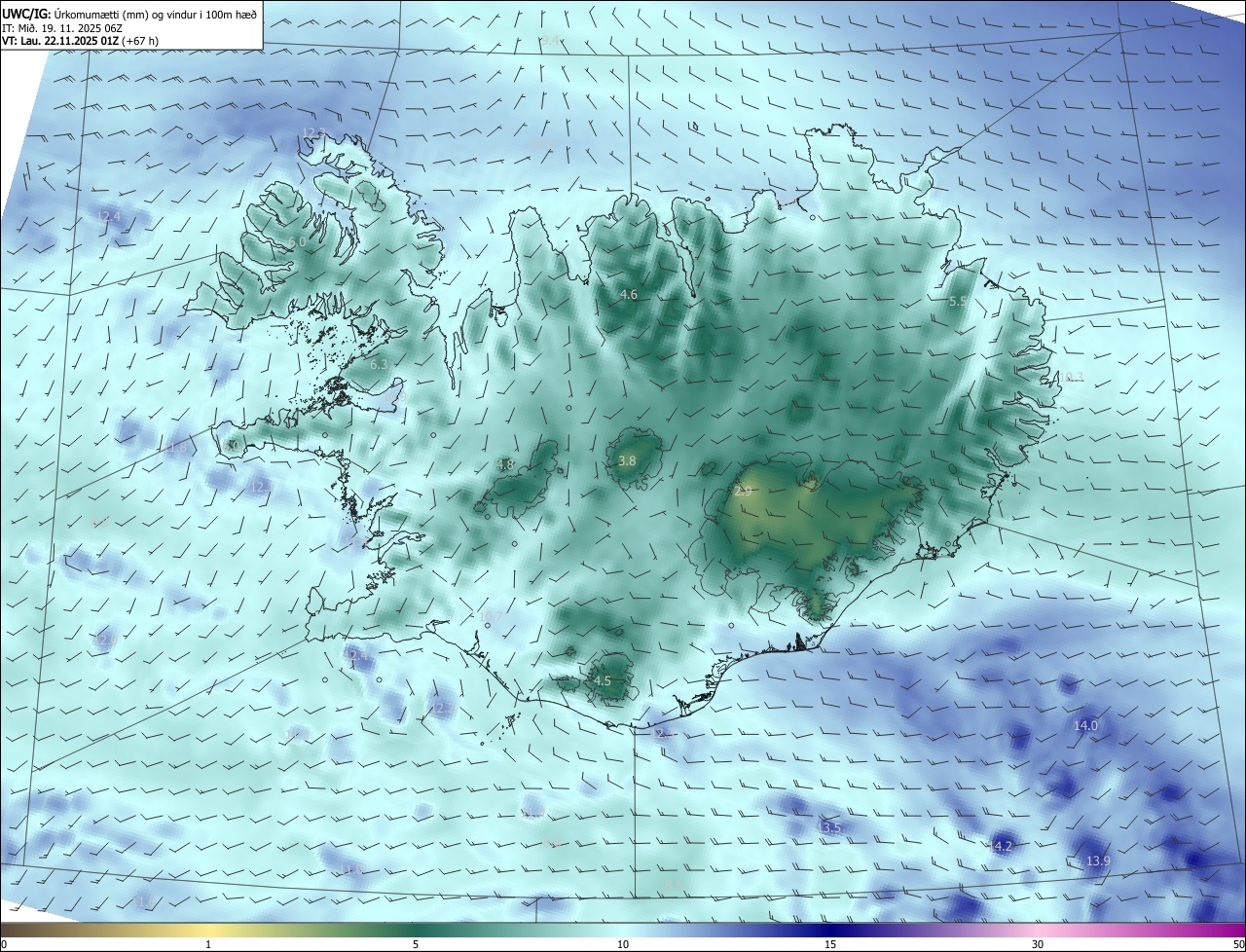Click the 13.5 value south of Iceland
This screenshot has width=1246, height=952.
(x=829, y=827)
